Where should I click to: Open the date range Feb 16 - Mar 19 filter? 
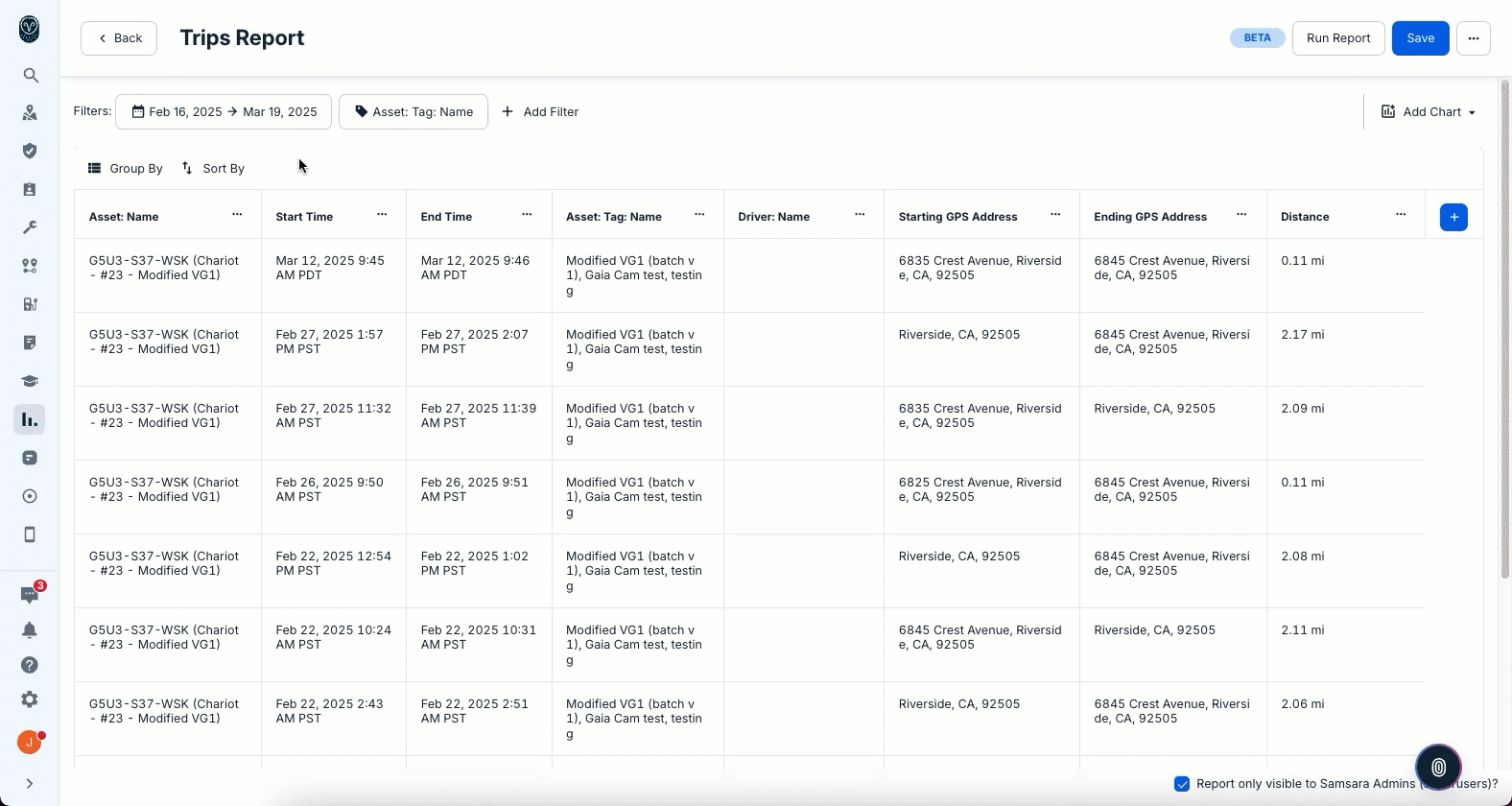224,112
